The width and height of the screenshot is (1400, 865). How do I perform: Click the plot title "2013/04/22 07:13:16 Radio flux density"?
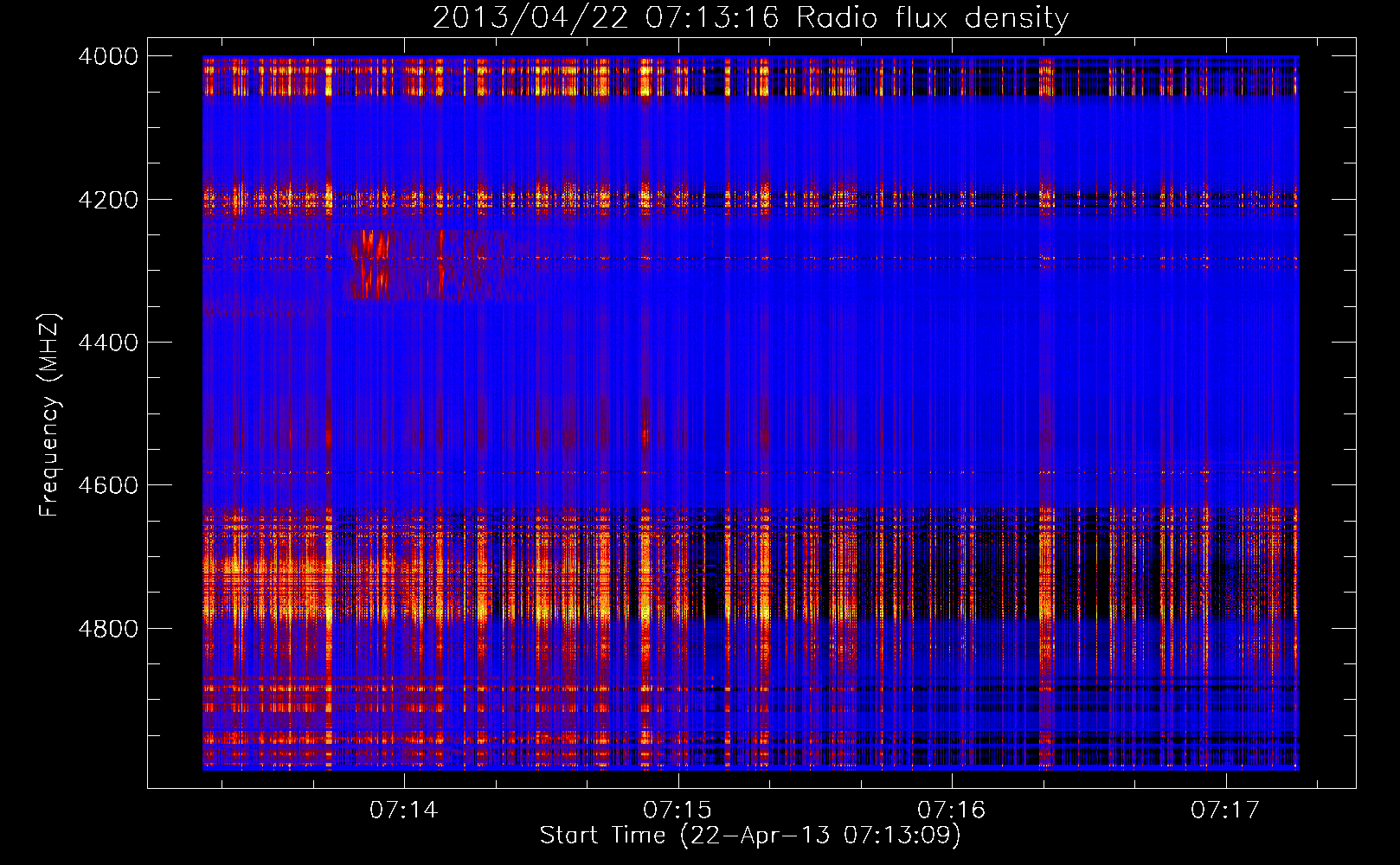pyautogui.click(x=750, y=17)
